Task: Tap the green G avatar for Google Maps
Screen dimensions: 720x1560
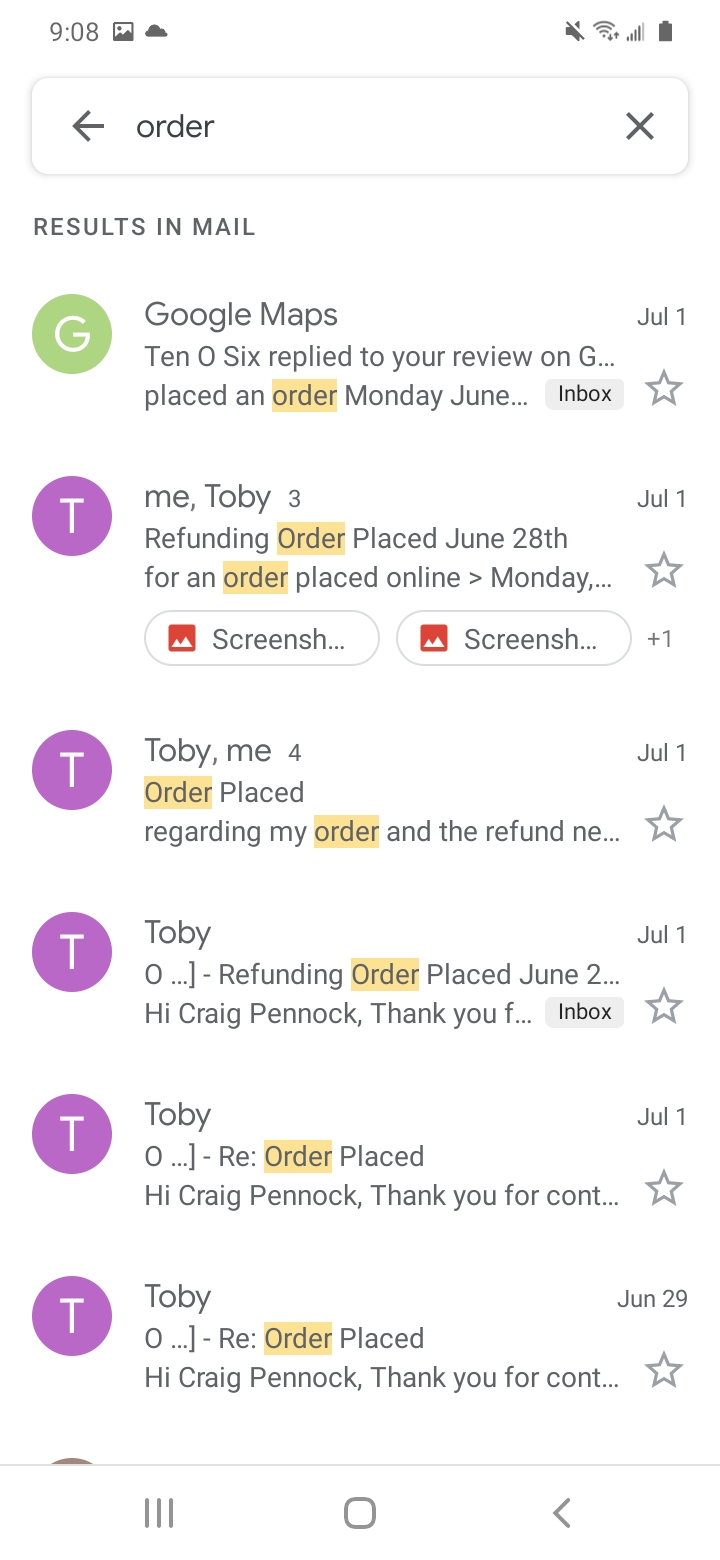Action: click(x=72, y=334)
